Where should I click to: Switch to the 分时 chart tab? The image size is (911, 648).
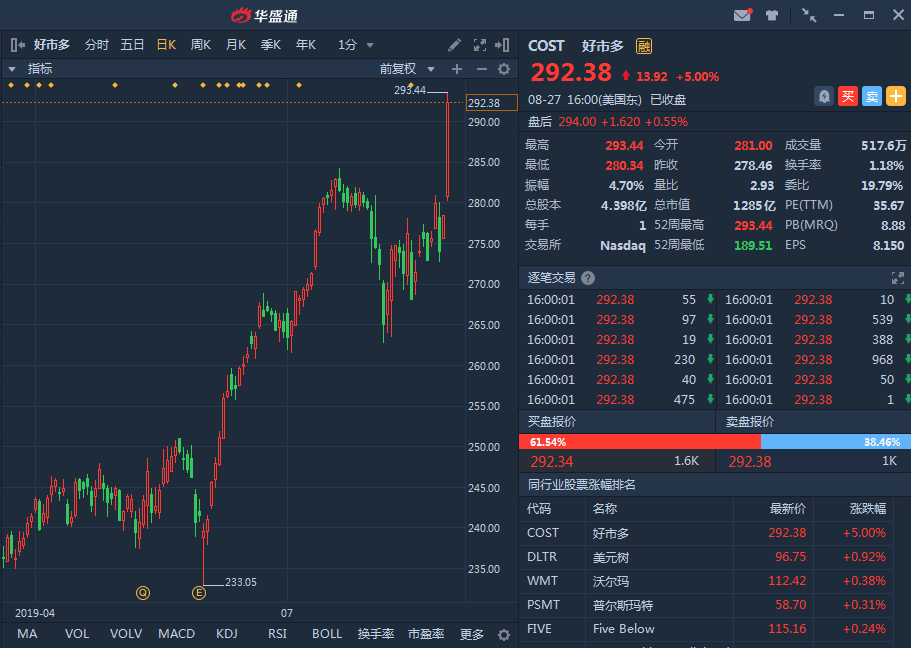coord(97,45)
